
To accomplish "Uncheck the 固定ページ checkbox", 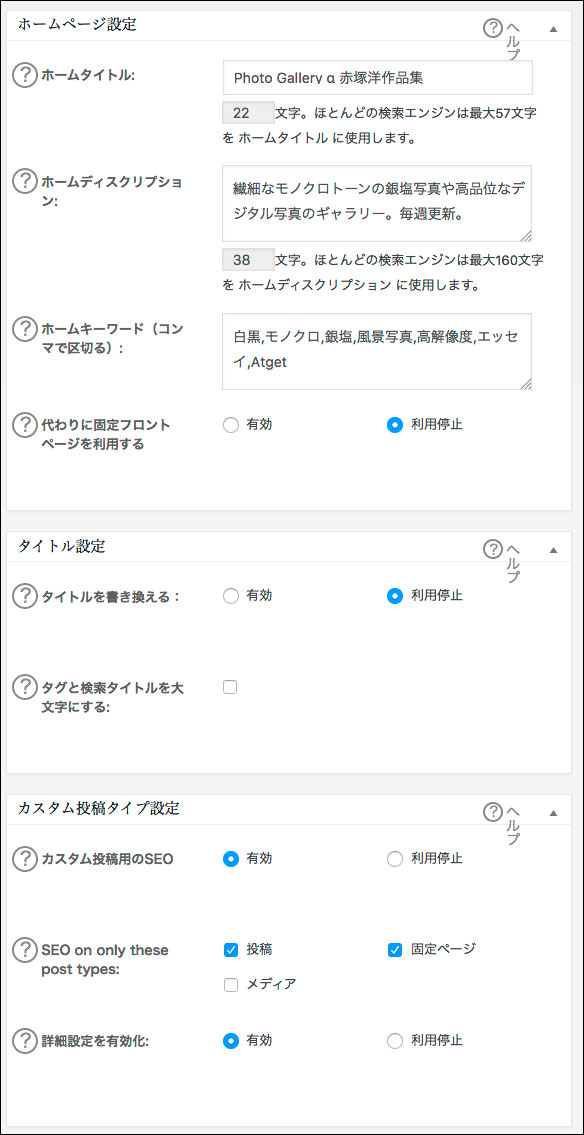I will click(394, 950).
